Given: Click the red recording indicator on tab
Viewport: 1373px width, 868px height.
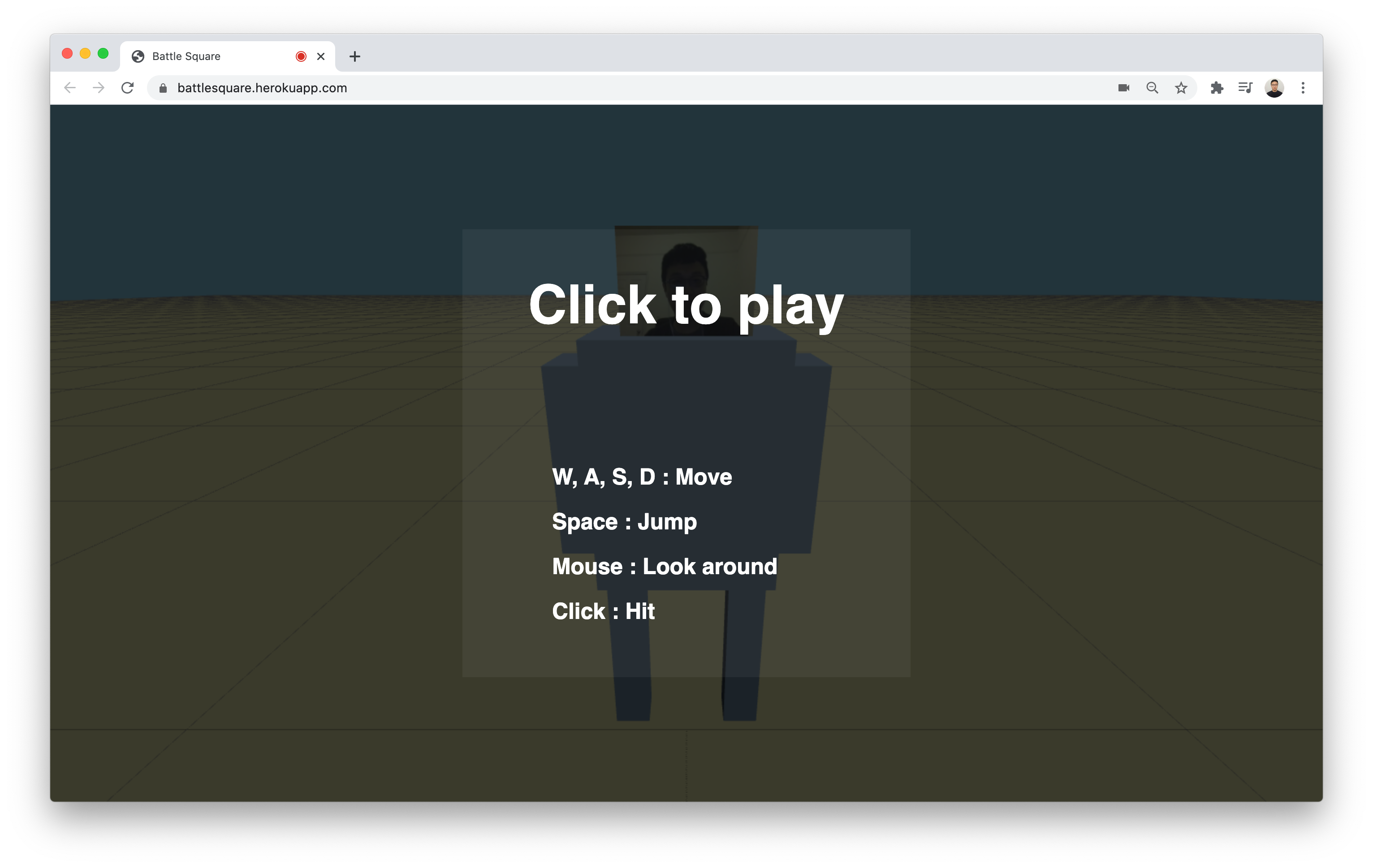Looking at the screenshot, I should click(x=301, y=56).
